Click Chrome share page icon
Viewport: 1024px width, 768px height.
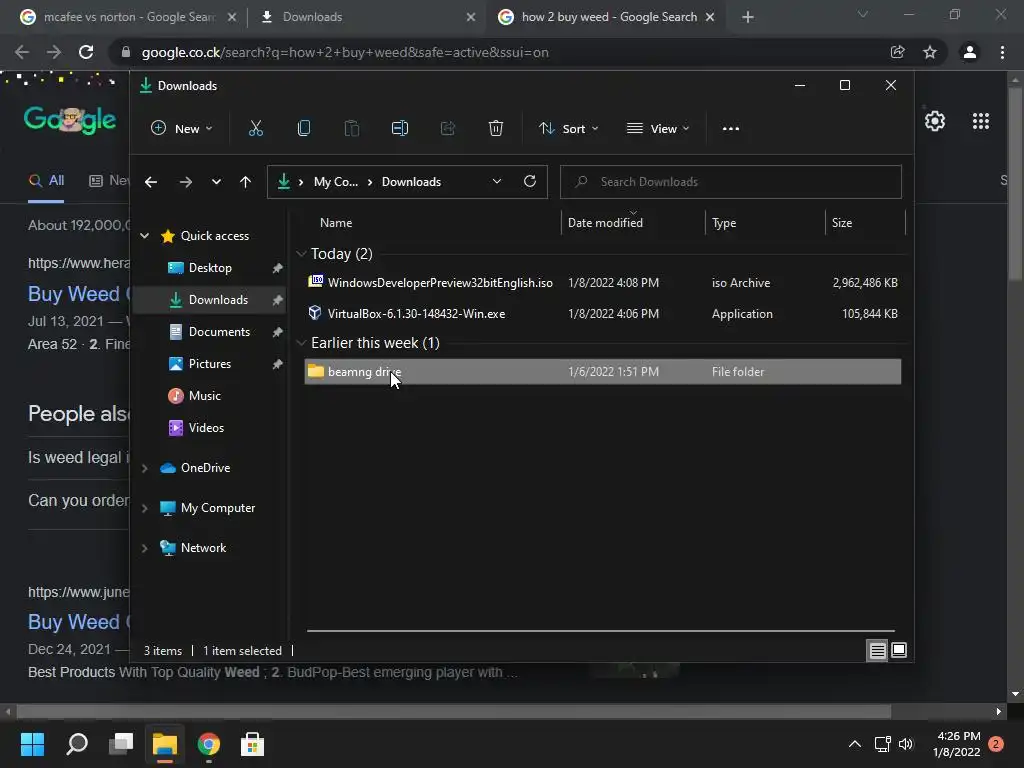point(897,52)
